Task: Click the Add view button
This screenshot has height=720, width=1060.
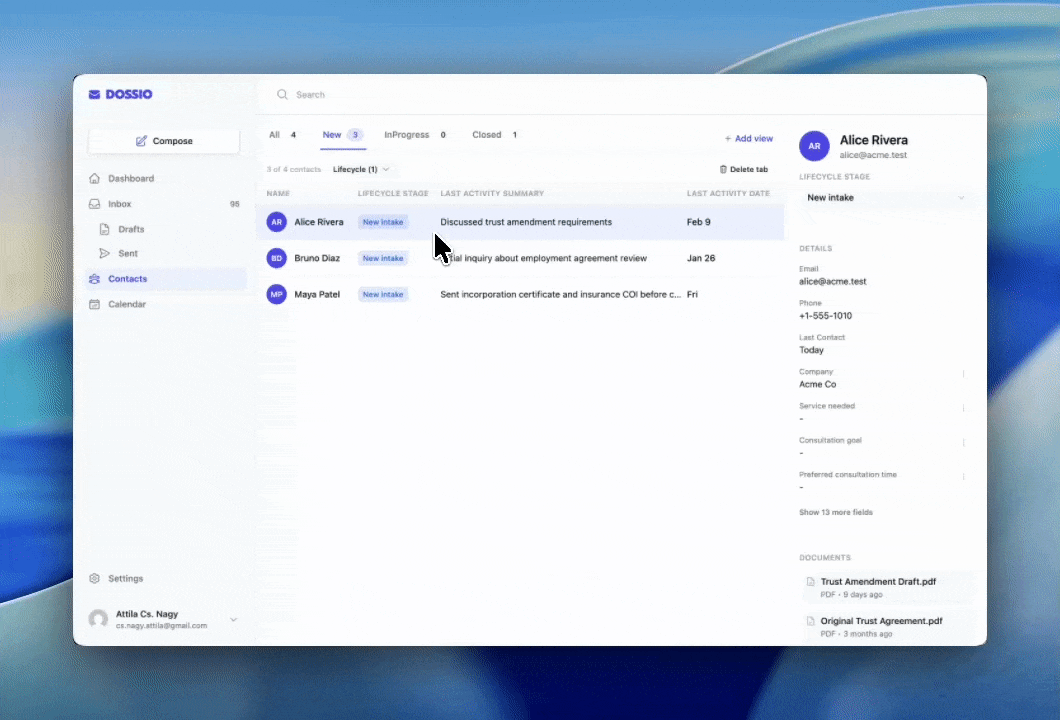Action: 748,138
